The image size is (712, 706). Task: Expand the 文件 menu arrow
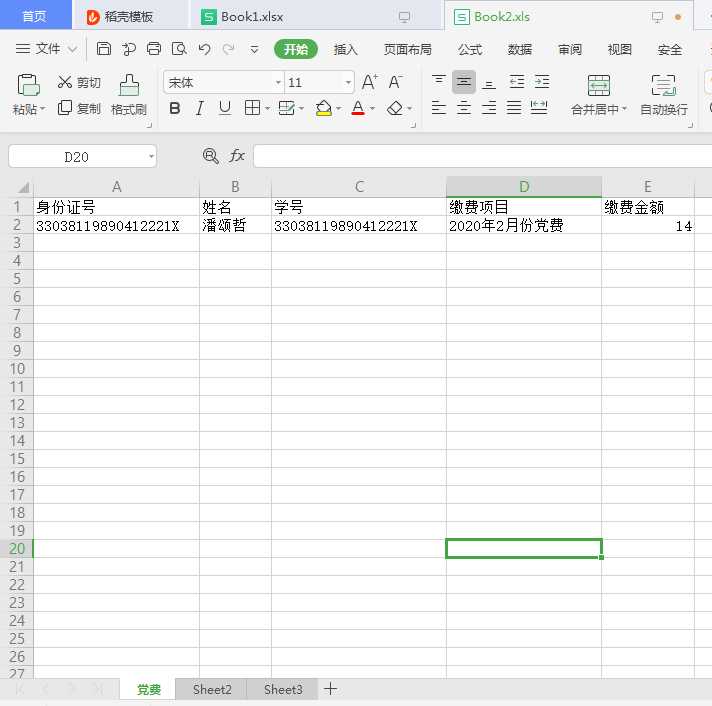pyautogui.click(x=72, y=49)
